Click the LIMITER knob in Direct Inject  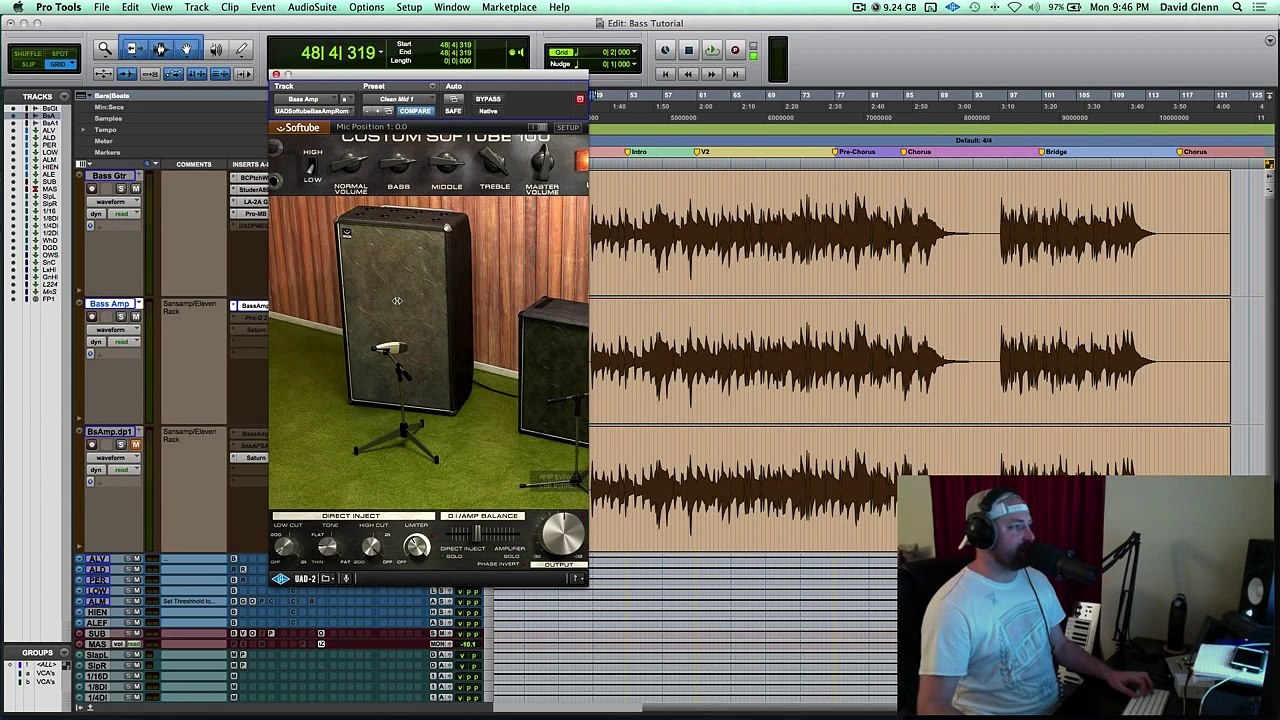coord(416,546)
